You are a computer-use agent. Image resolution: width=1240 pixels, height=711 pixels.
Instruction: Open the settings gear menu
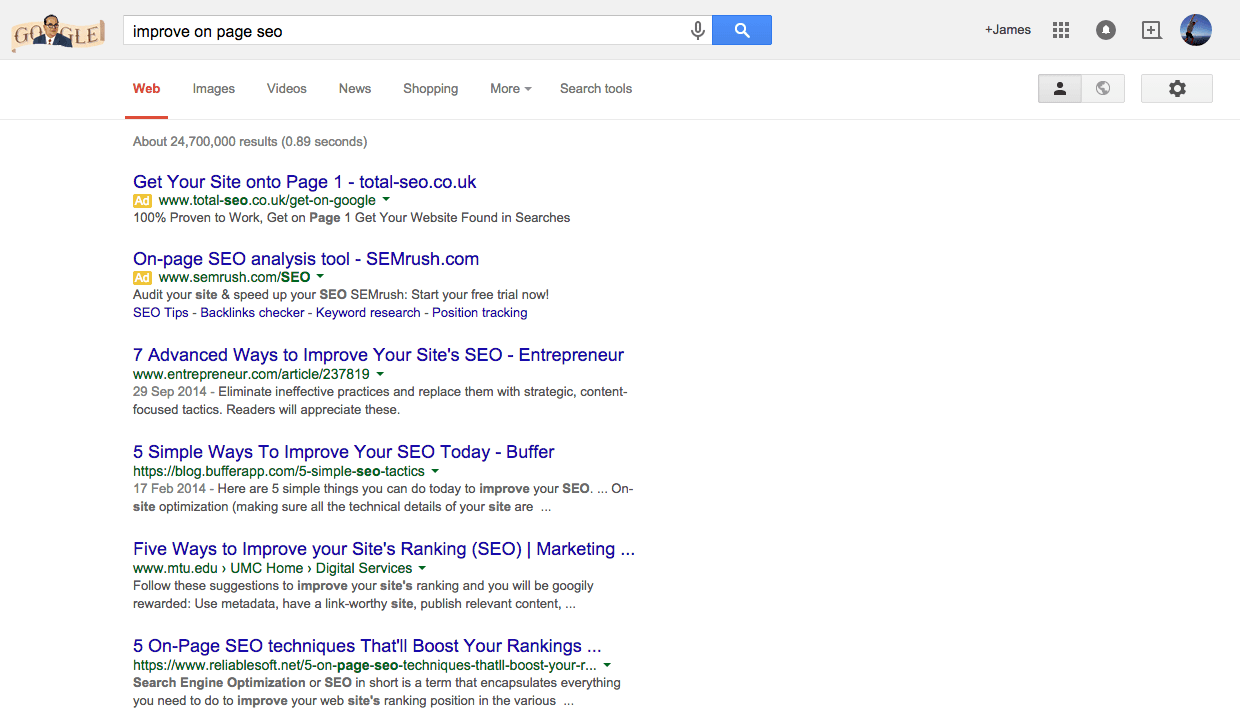pos(1177,88)
